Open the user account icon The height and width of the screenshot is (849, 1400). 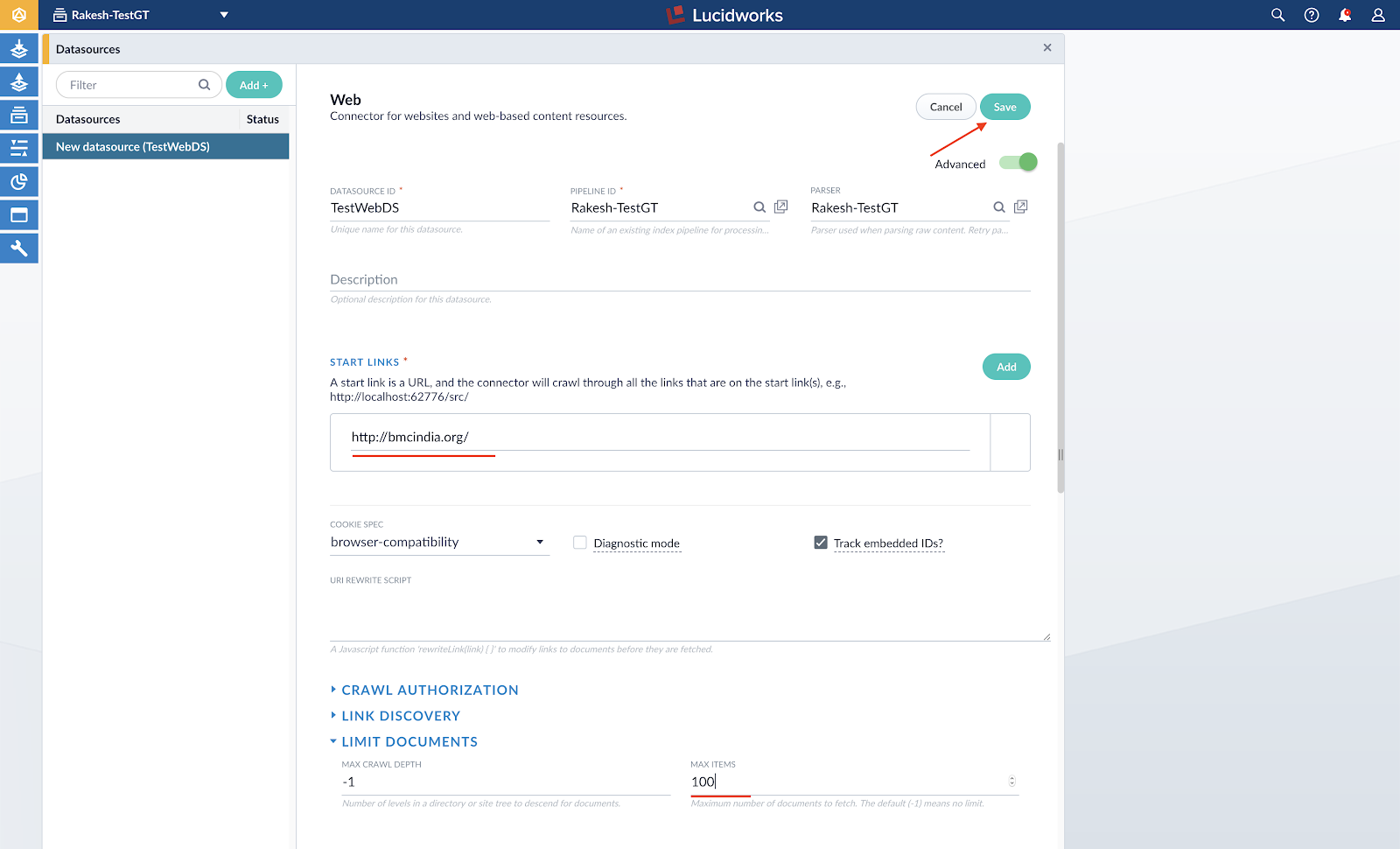tap(1378, 15)
